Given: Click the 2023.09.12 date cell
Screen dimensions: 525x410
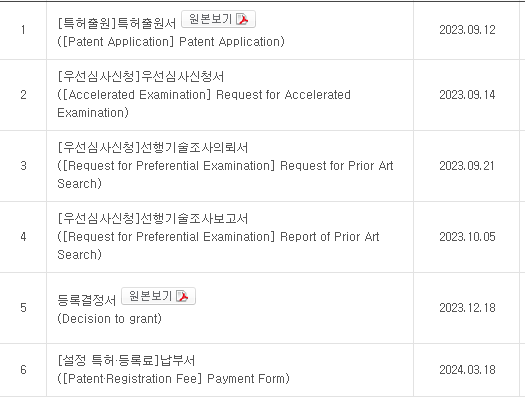Looking at the screenshot, I should [467, 30].
